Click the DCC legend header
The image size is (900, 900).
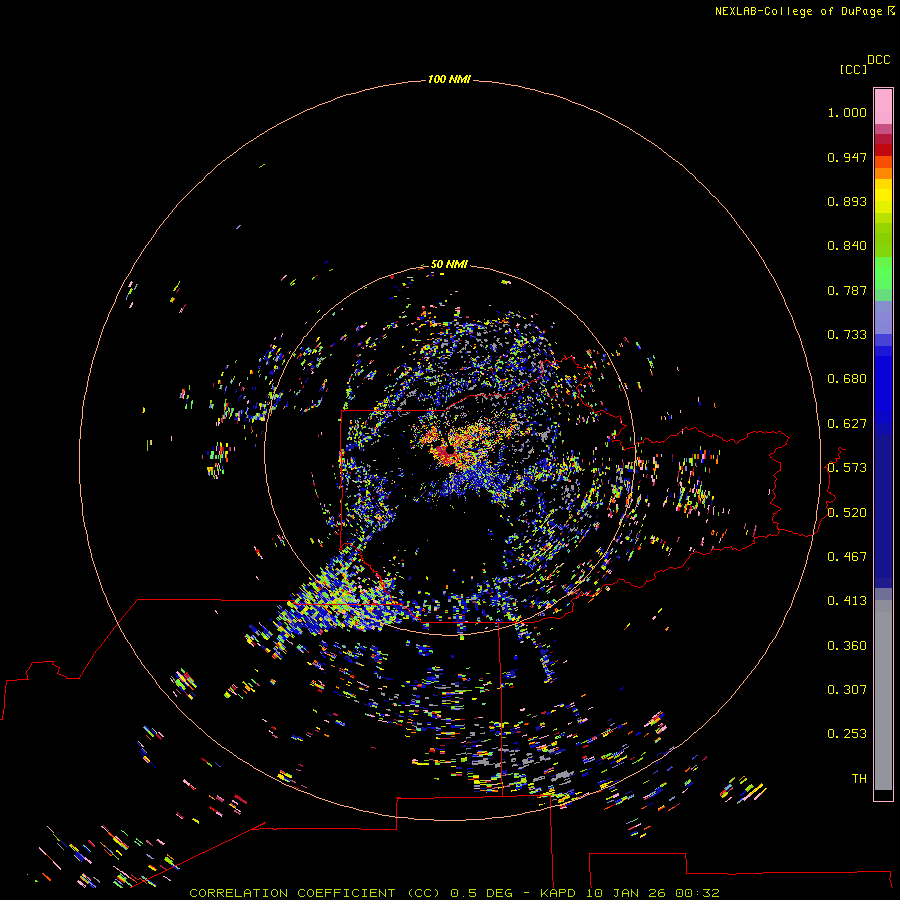point(879,60)
